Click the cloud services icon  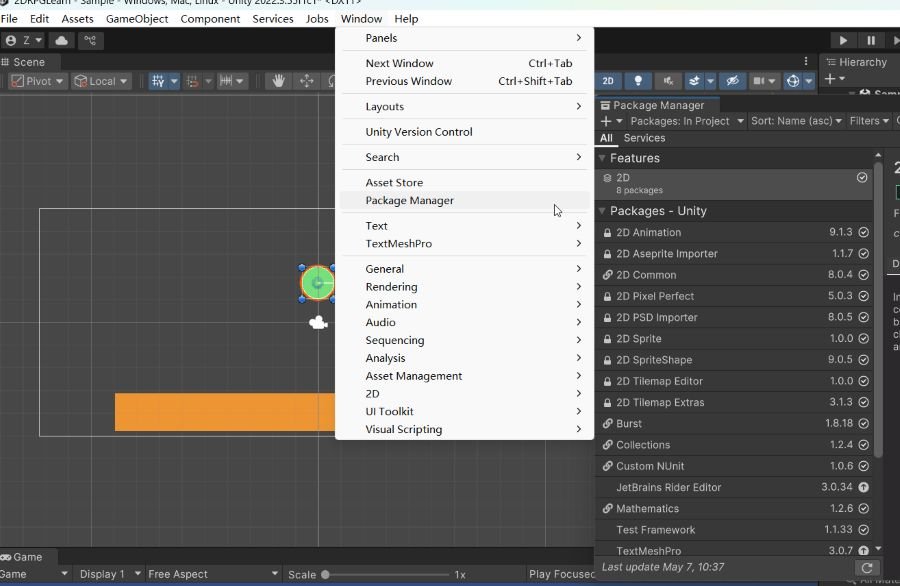[61, 41]
